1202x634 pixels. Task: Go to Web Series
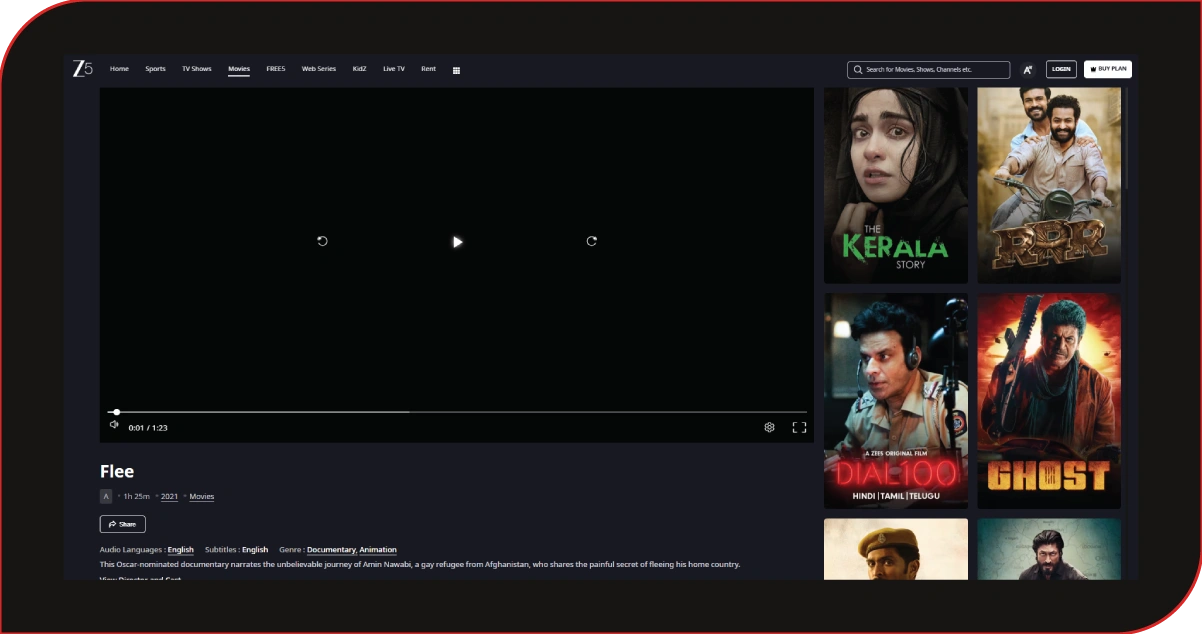coord(319,69)
